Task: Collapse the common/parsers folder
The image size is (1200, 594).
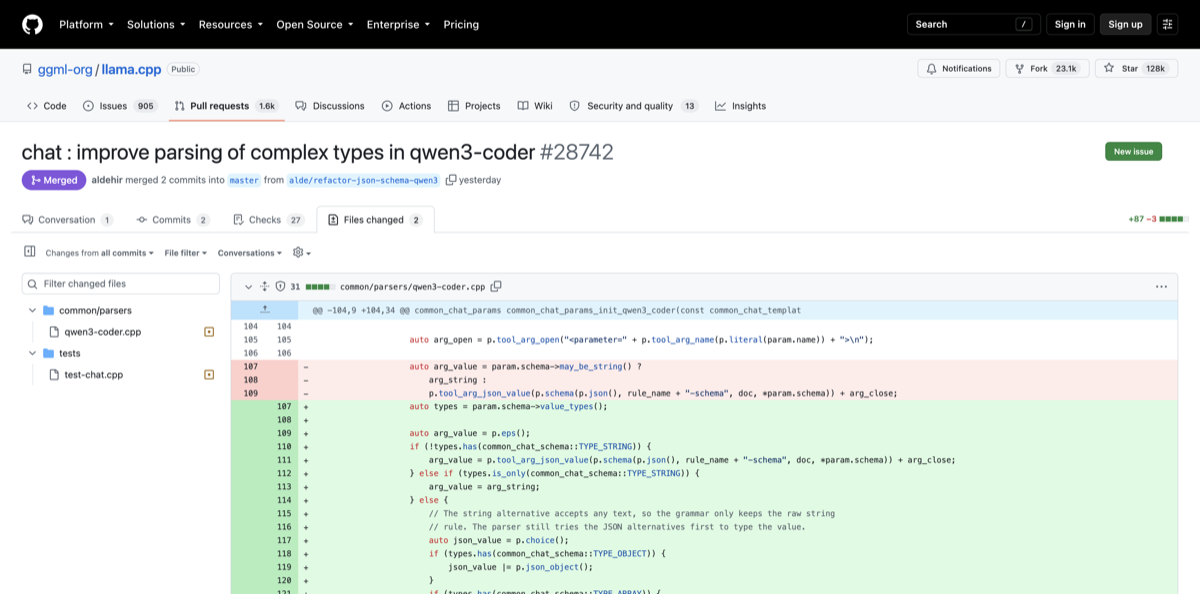Action: click(x=33, y=311)
